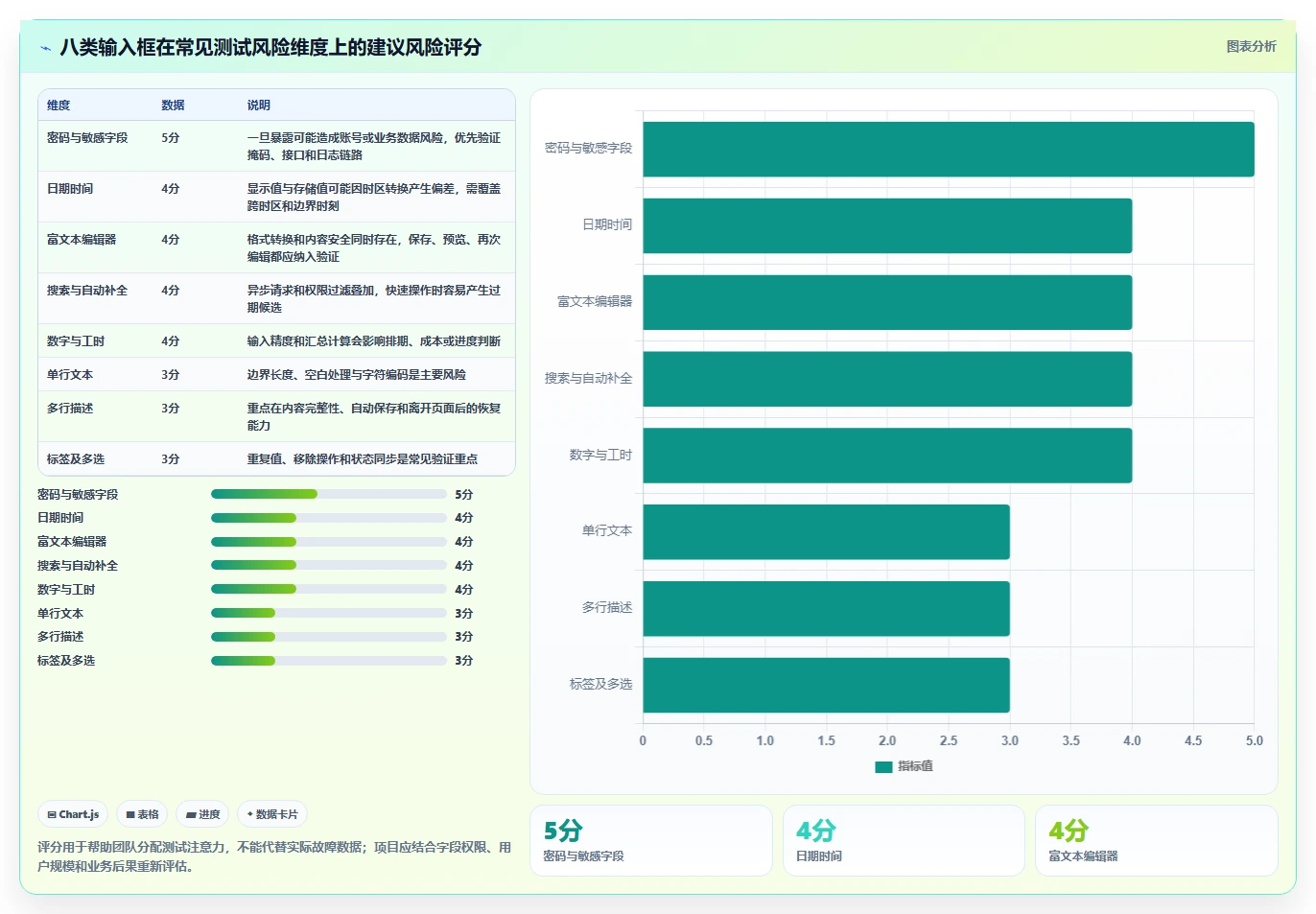
Task: Click the chart bar for 多行描述
Action: tap(826, 608)
